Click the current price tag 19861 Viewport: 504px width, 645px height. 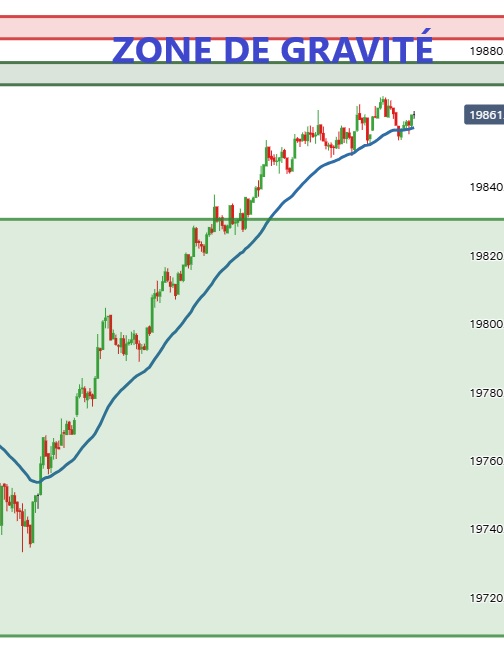484,115
